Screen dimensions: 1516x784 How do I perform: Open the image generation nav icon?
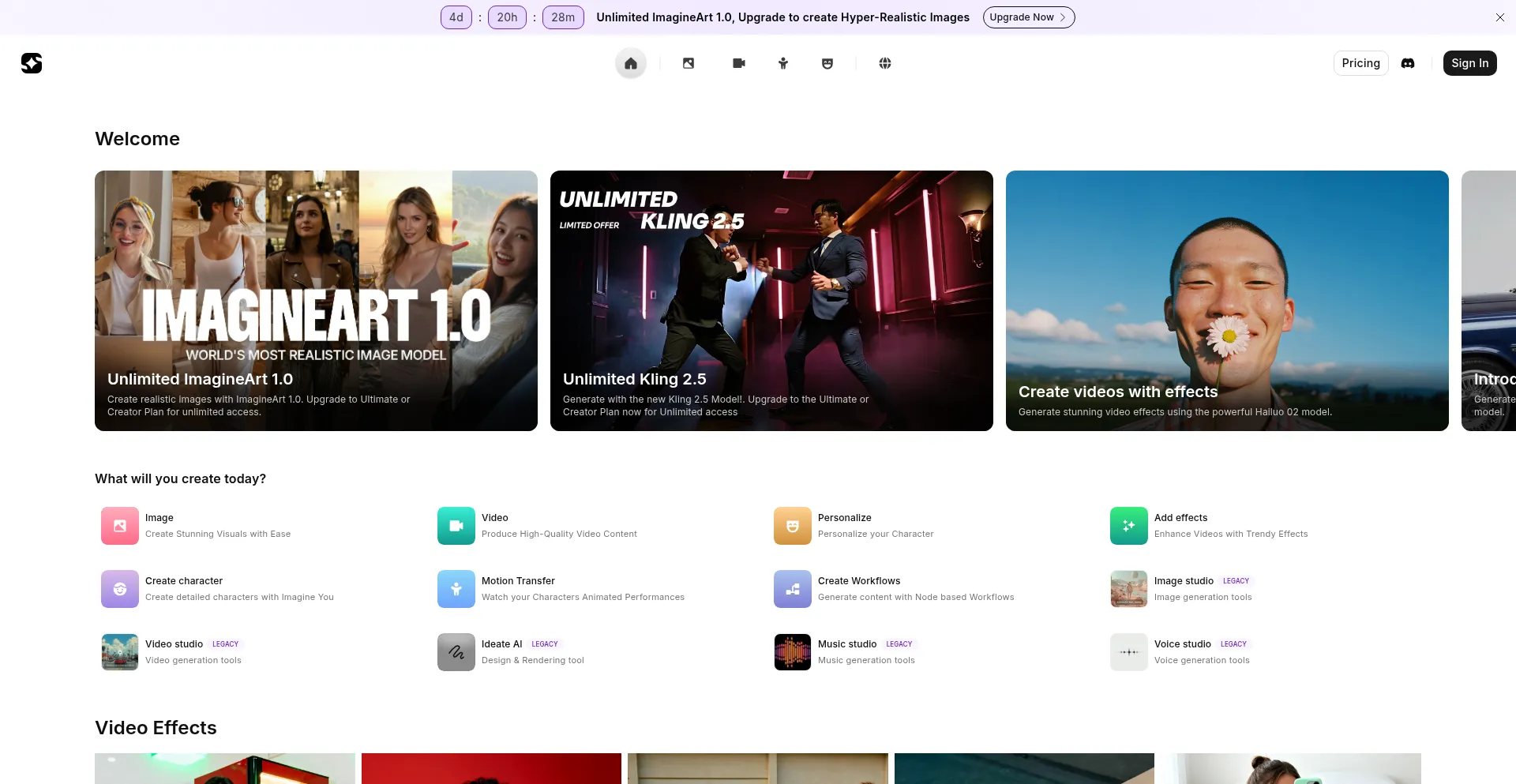coord(689,63)
